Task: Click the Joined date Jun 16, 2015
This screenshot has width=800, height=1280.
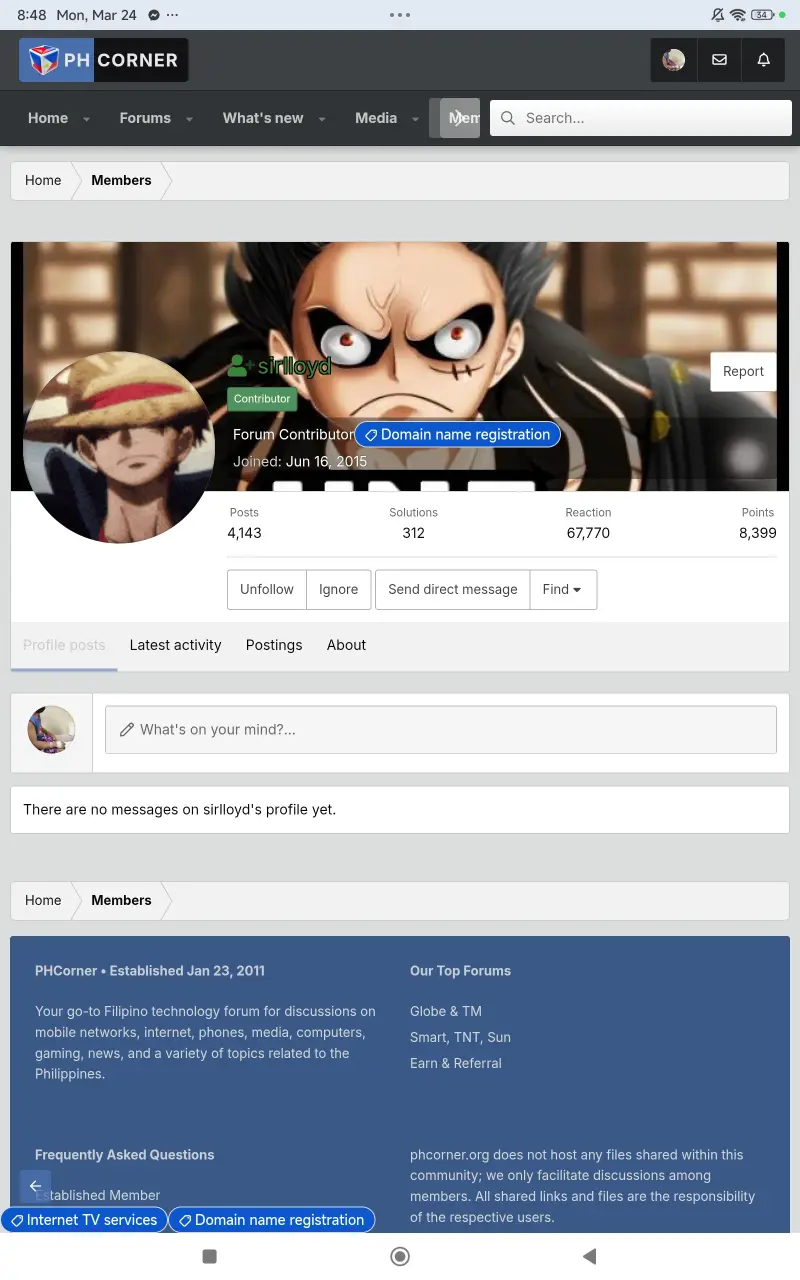Action: click(x=327, y=462)
